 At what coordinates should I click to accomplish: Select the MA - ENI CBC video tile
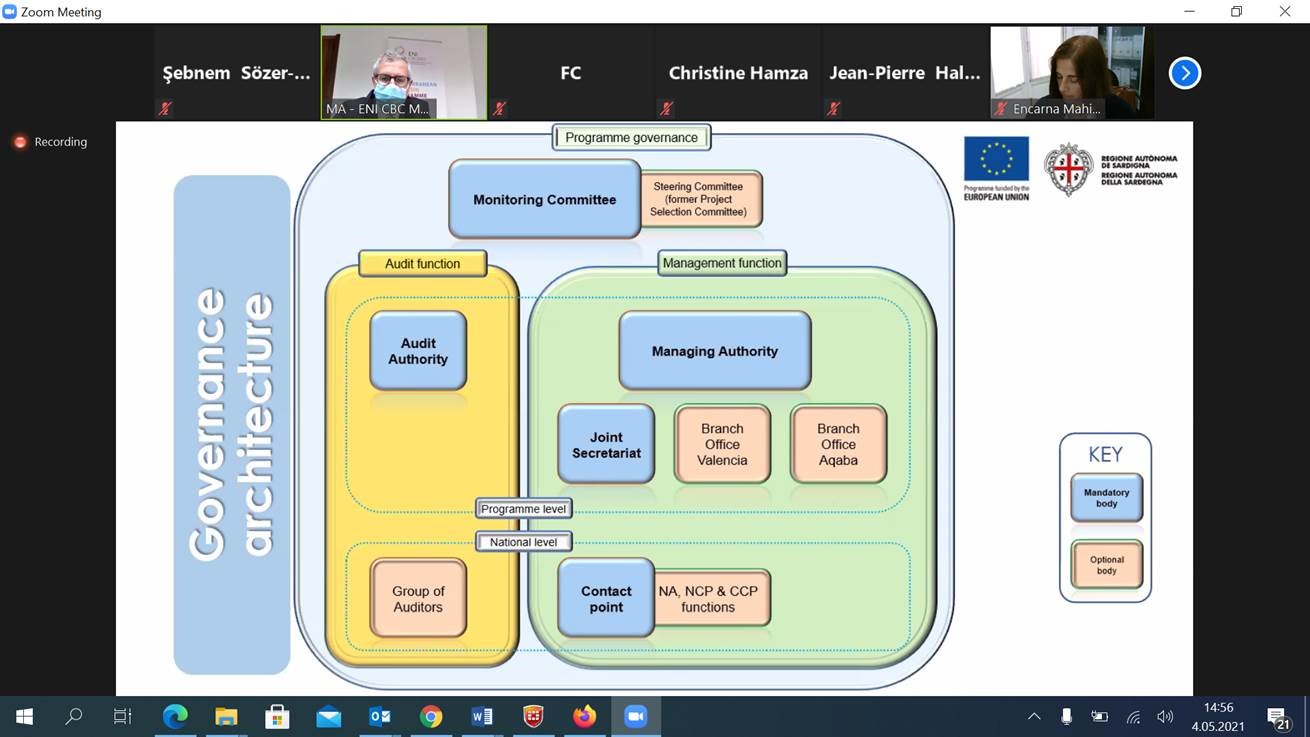(x=404, y=72)
